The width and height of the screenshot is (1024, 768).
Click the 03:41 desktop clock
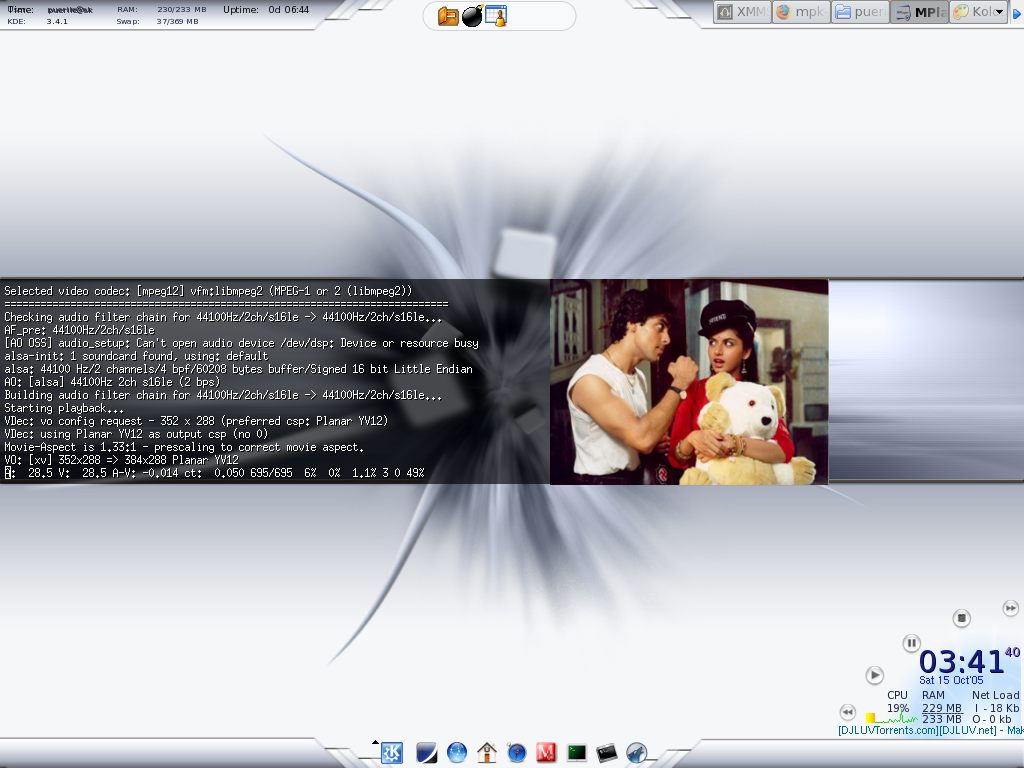[x=961, y=662]
